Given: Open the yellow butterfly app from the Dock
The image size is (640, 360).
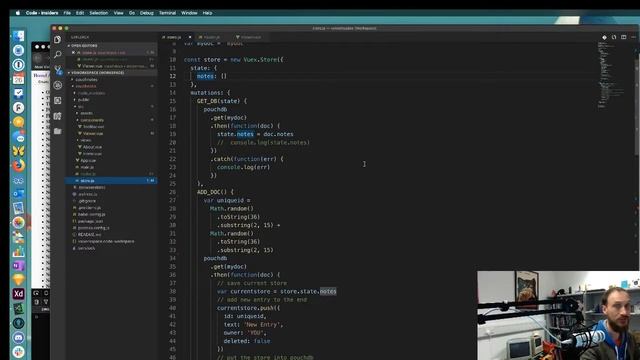Looking at the screenshot, I should [x=18, y=151].
